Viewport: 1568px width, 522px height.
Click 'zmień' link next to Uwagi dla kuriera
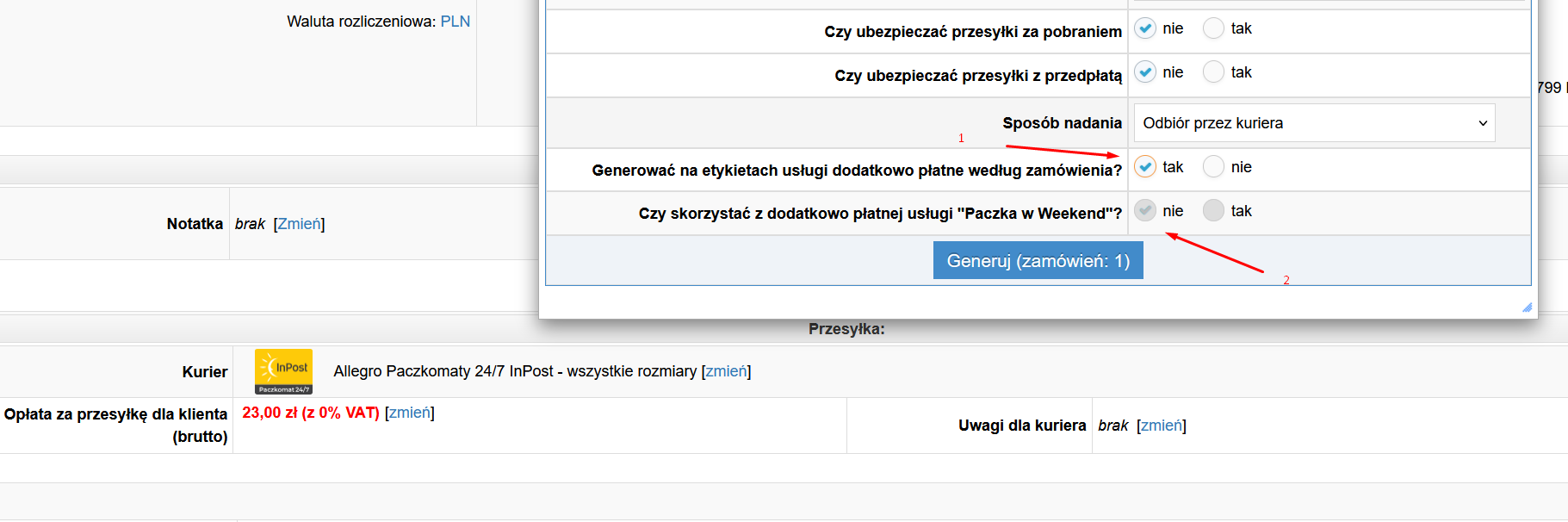coord(1162,426)
